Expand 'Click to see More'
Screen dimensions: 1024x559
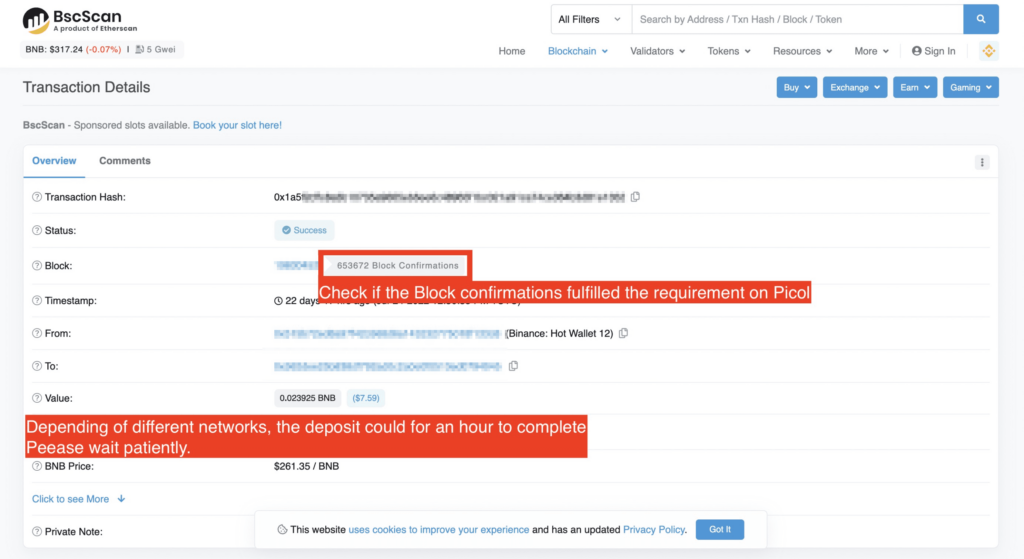click(x=78, y=499)
